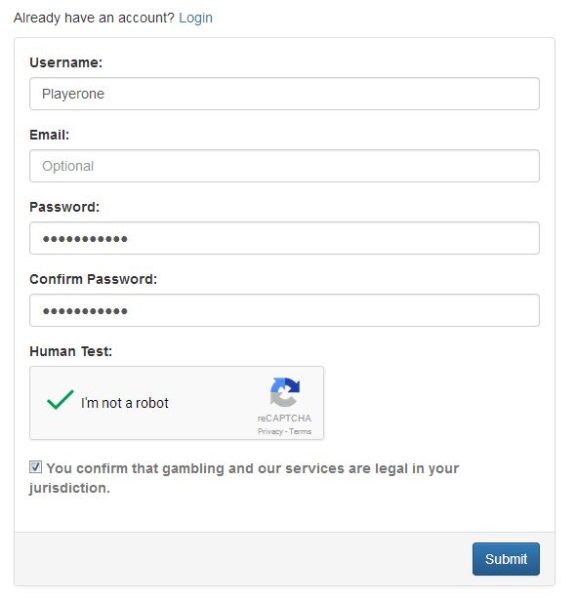
Task: Open the reCAPTCHA Terms link
Action: click(x=300, y=431)
